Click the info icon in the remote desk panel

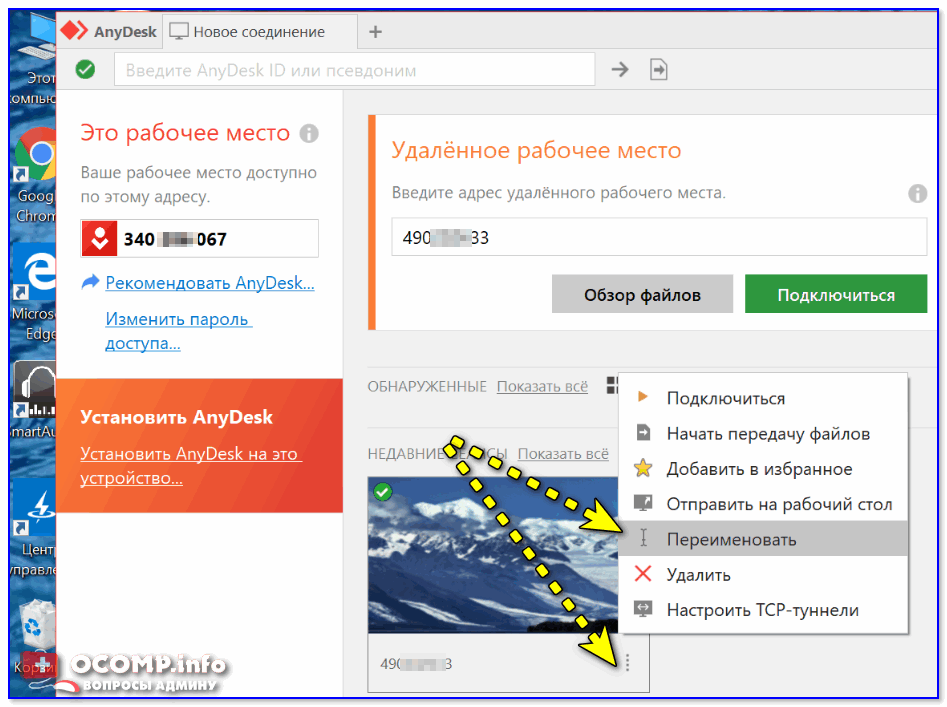pos(916,193)
